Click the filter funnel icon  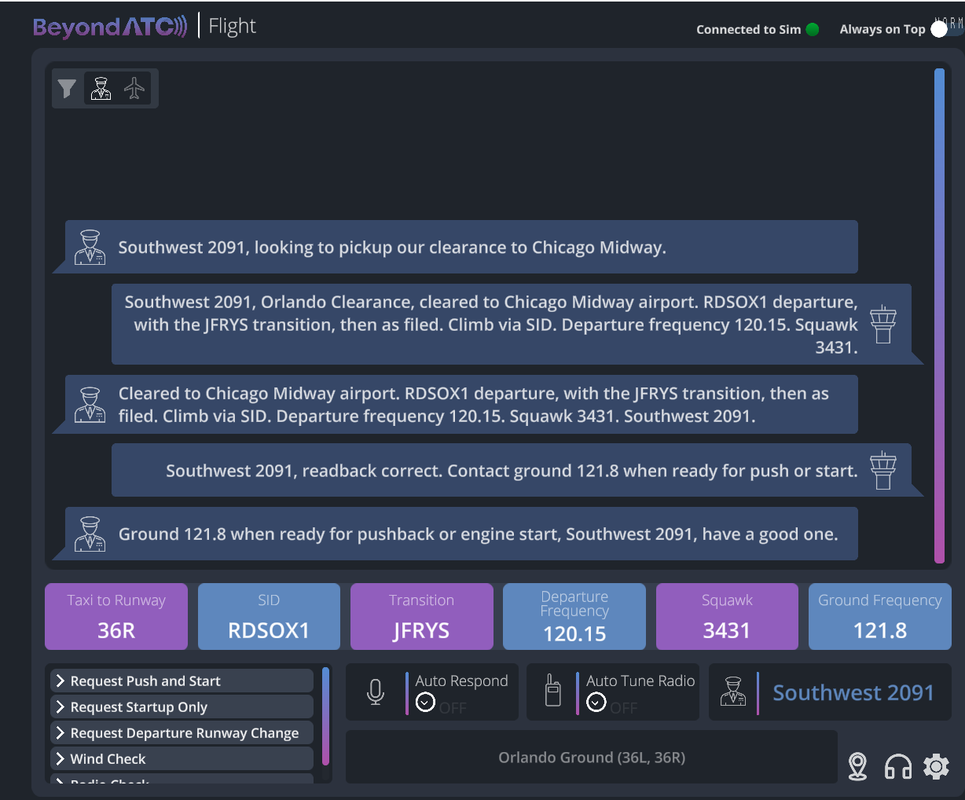coord(67,89)
